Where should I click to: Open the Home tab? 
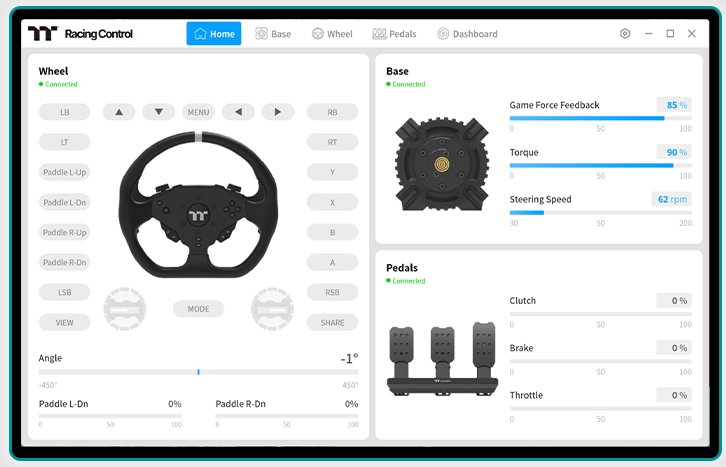(x=213, y=34)
